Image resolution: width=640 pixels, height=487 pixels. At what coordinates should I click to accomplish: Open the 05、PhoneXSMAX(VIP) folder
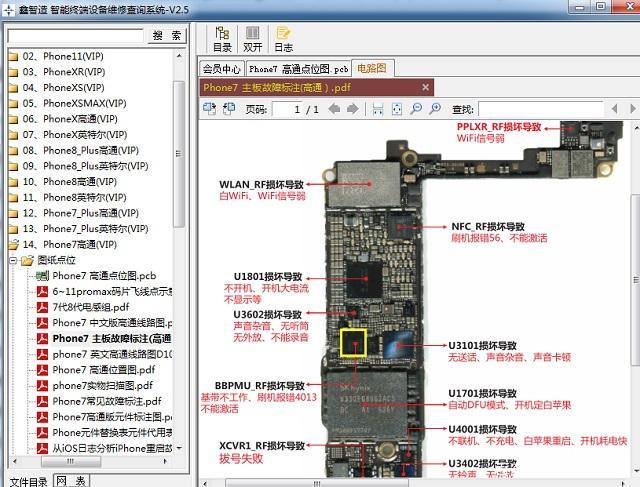point(74,103)
